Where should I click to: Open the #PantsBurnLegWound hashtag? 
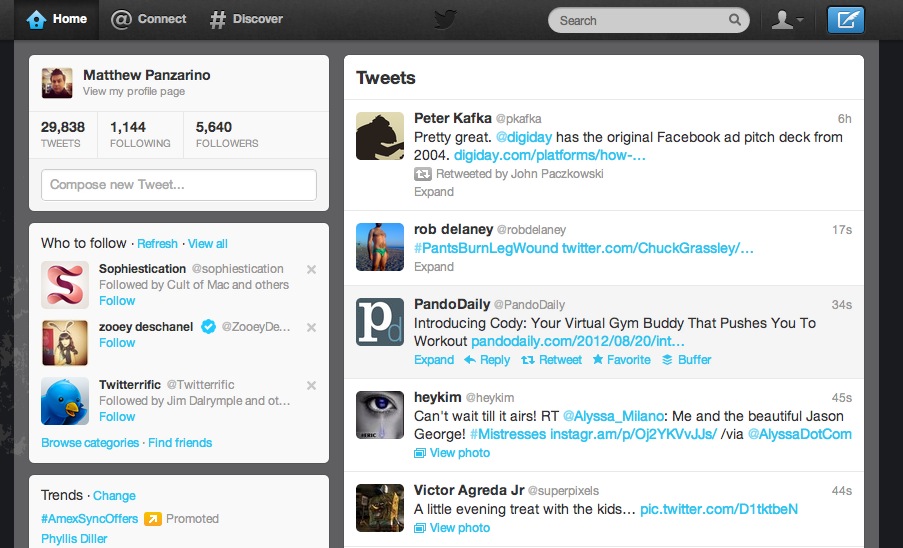pyautogui.click(x=486, y=248)
